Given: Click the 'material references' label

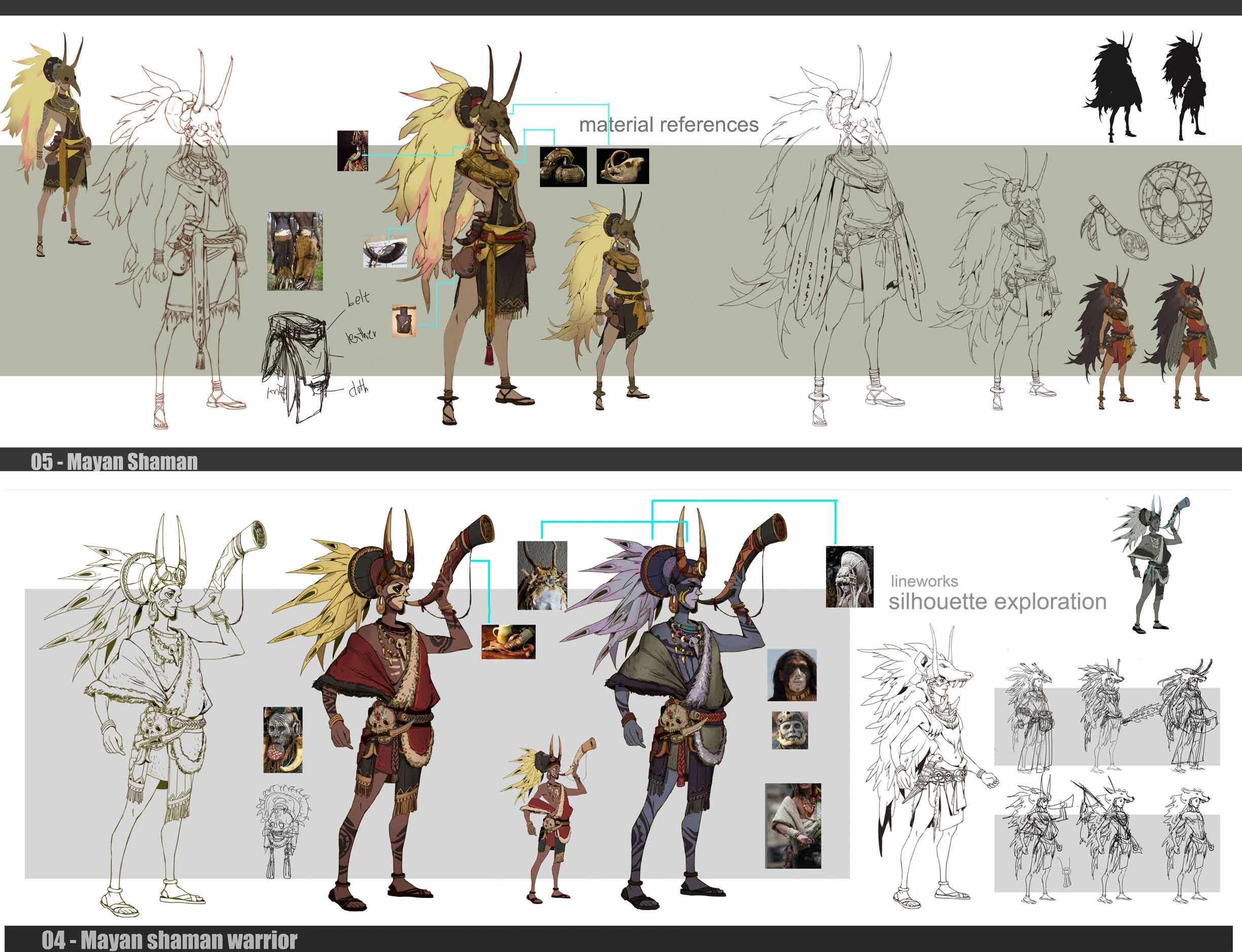Looking at the screenshot, I should (x=668, y=124).
